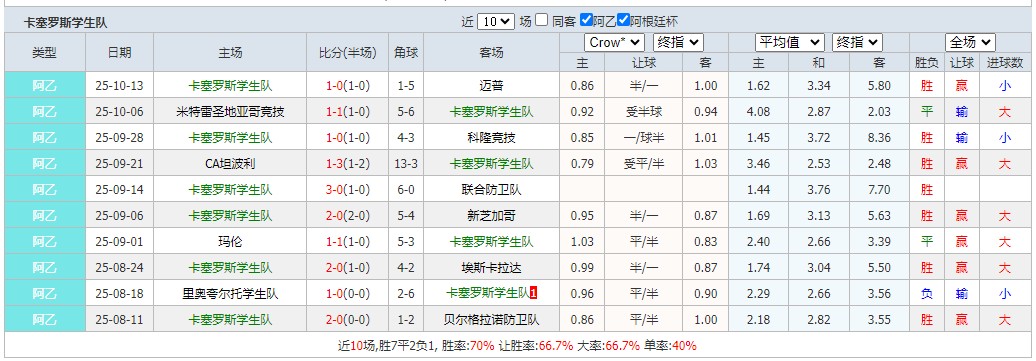
Task: Click the 类型 column header
Action: tap(45, 53)
